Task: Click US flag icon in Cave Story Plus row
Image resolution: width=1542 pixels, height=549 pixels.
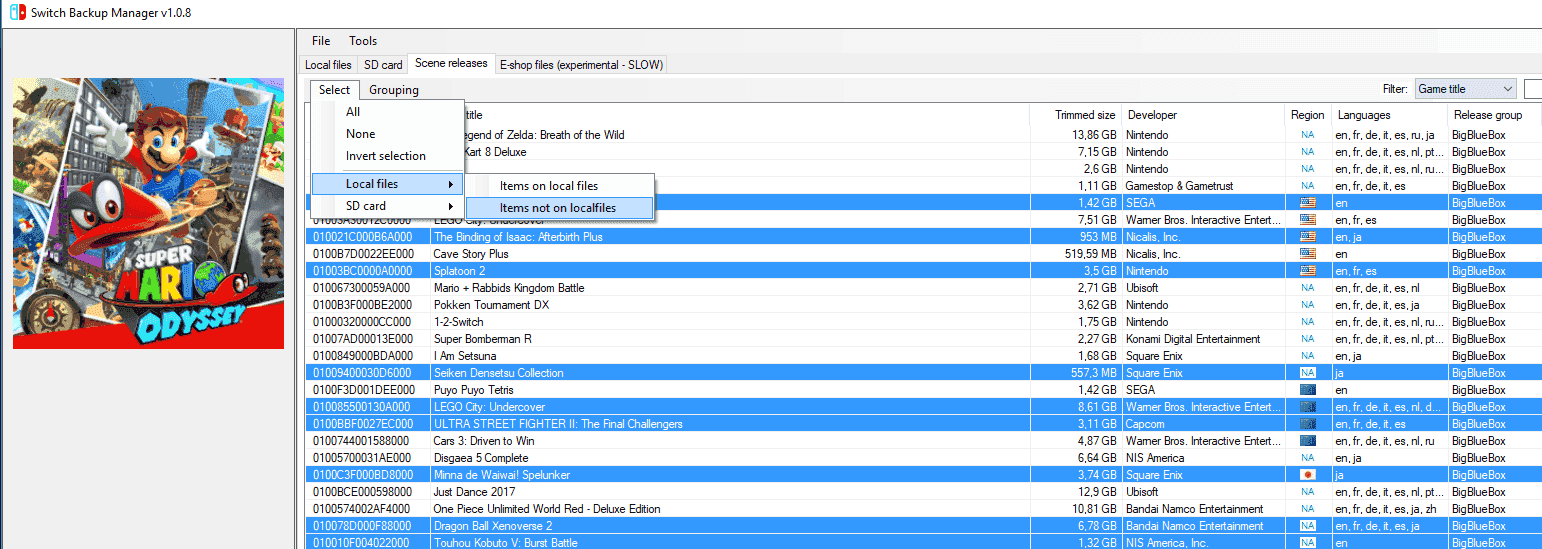Action: click(x=1307, y=254)
